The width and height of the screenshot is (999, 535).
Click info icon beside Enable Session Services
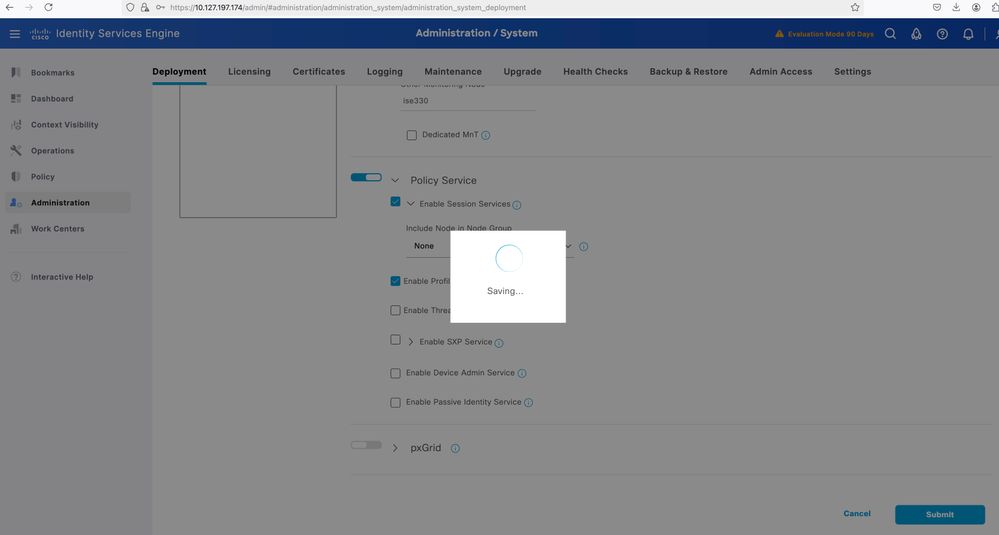[x=517, y=205]
